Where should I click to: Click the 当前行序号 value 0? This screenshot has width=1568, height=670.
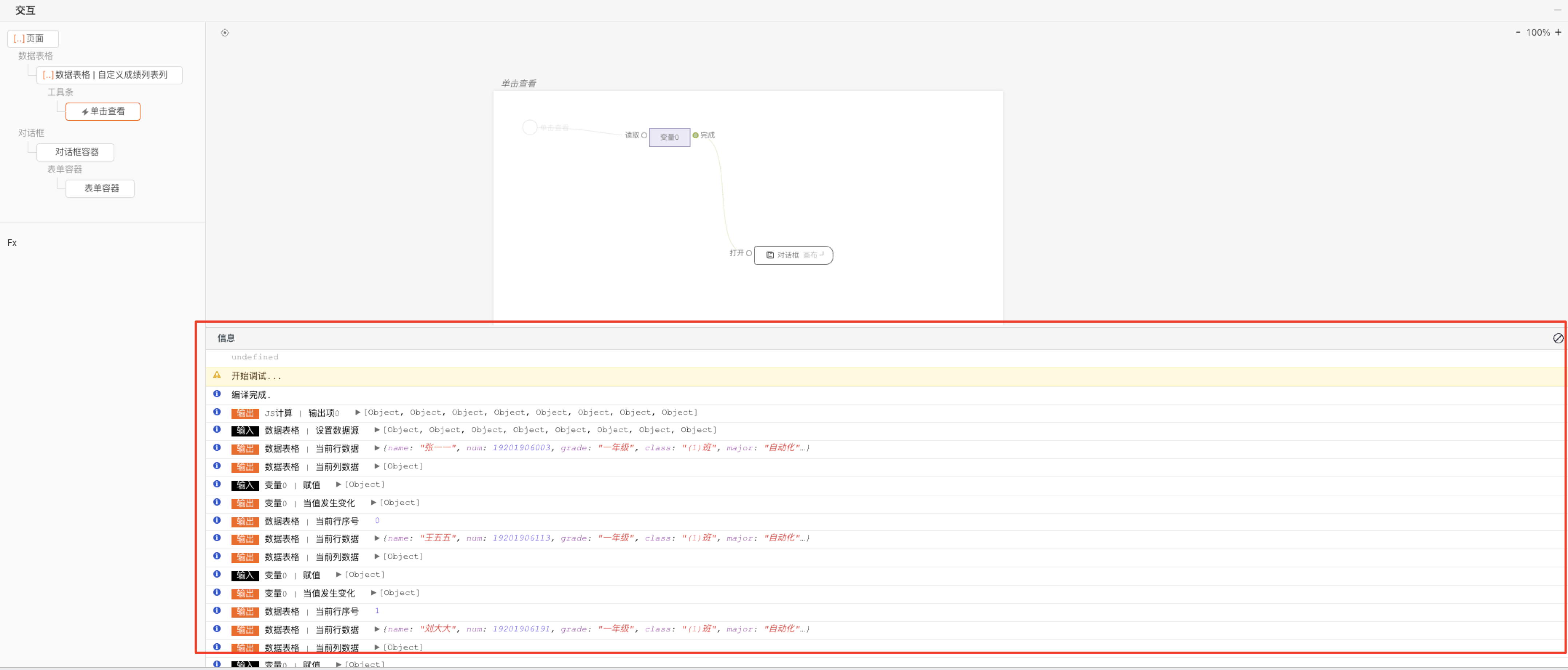pyautogui.click(x=377, y=520)
